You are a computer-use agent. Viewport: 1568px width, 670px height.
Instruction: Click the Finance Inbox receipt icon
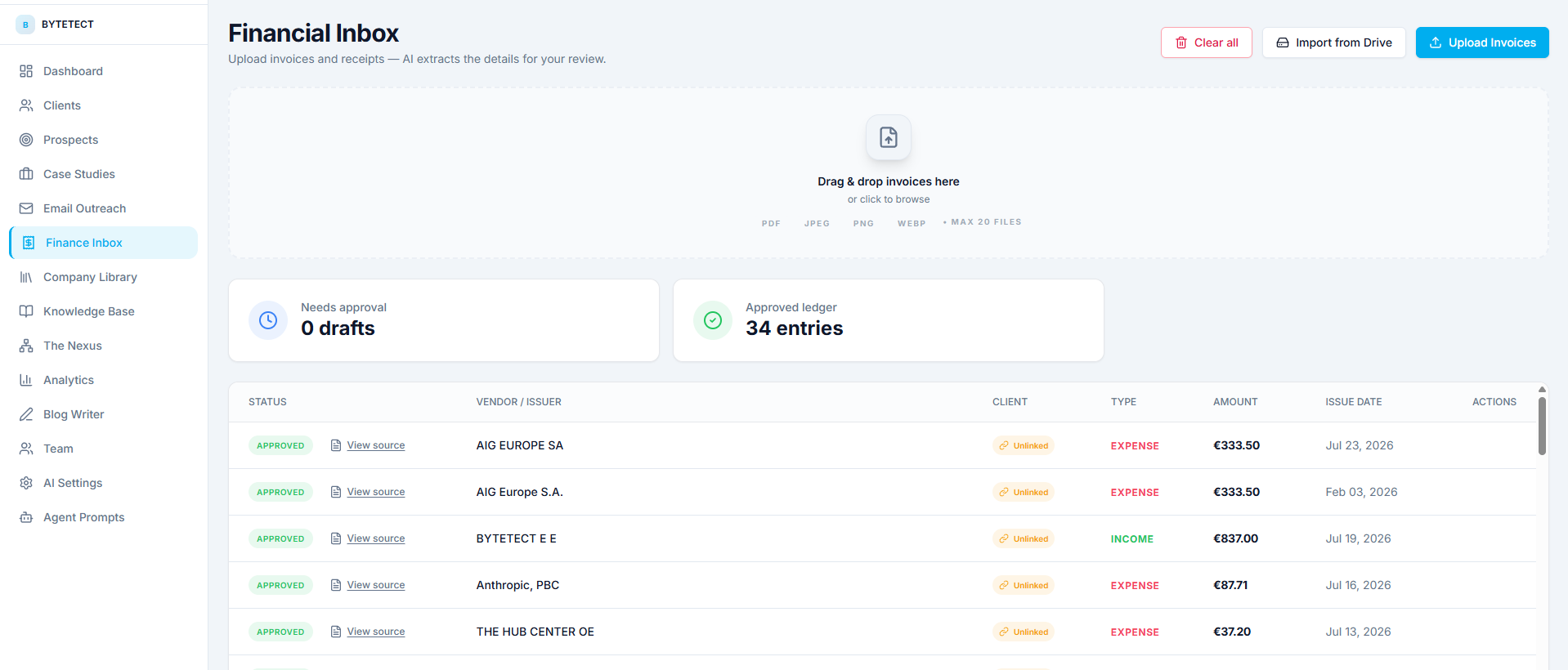[29, 243]
